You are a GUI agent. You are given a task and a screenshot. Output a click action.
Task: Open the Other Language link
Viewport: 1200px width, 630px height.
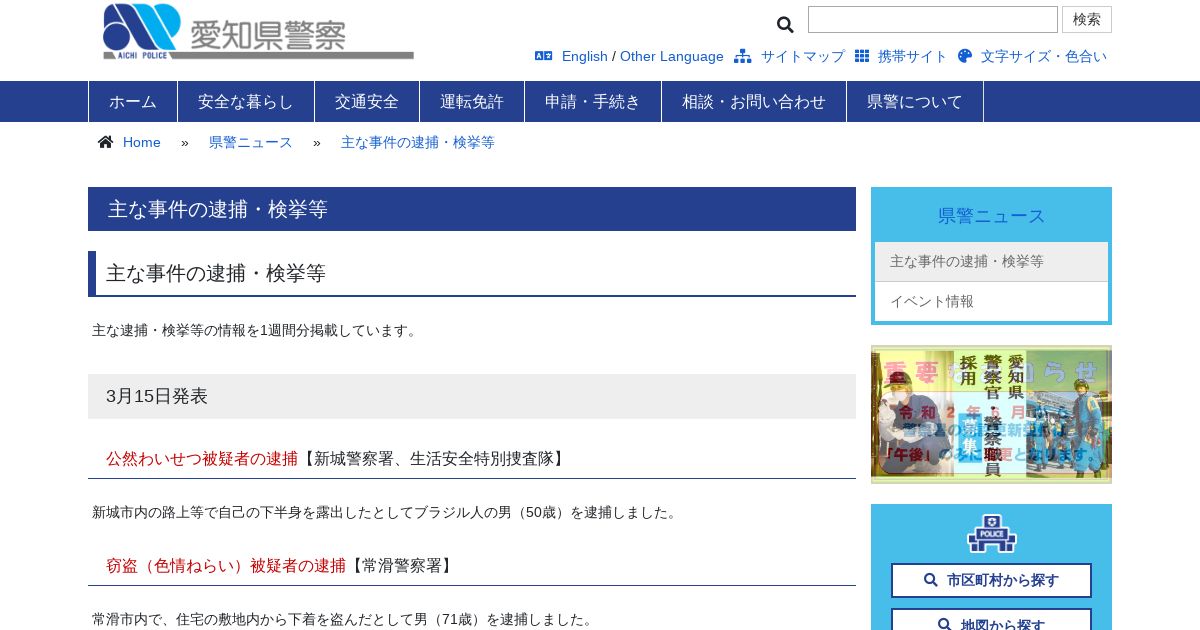point(672,56)
